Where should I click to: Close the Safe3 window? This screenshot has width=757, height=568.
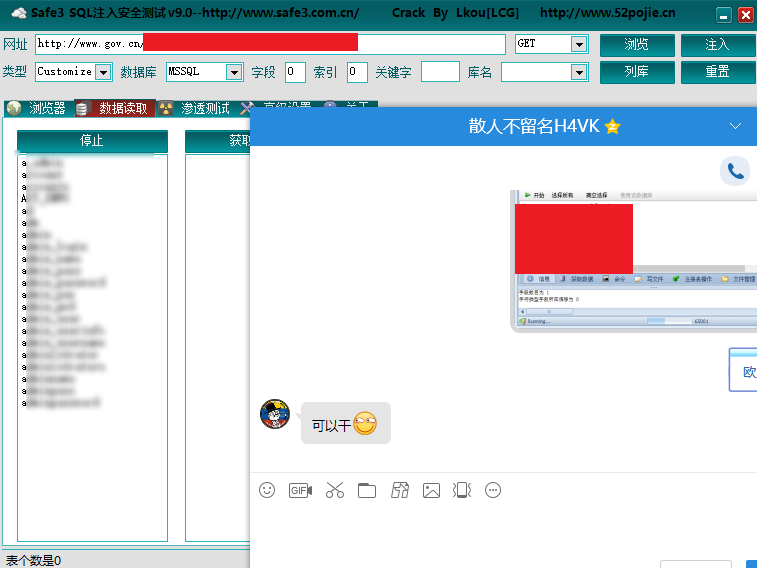(x=746, y=16)
